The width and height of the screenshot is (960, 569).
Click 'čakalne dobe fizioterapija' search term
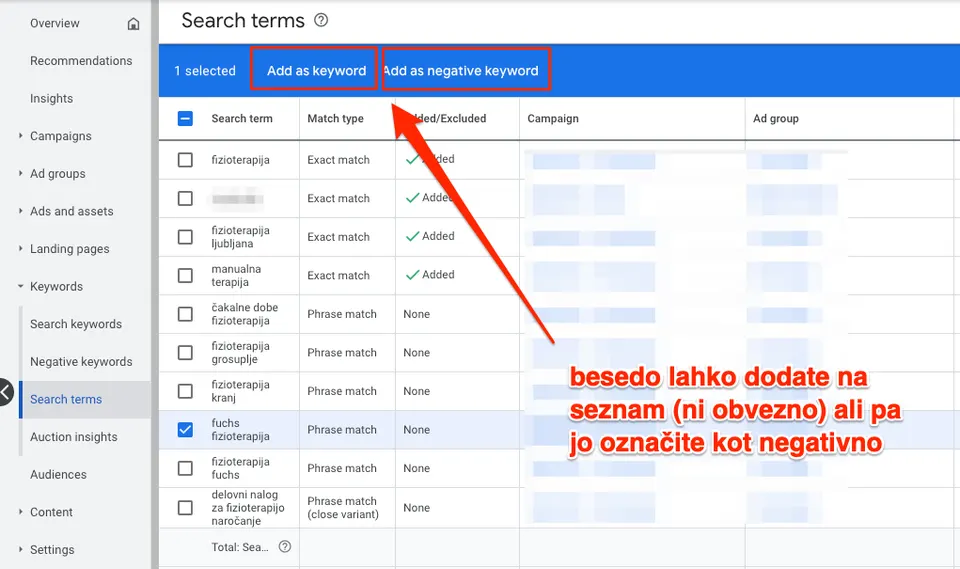[244, 314]
